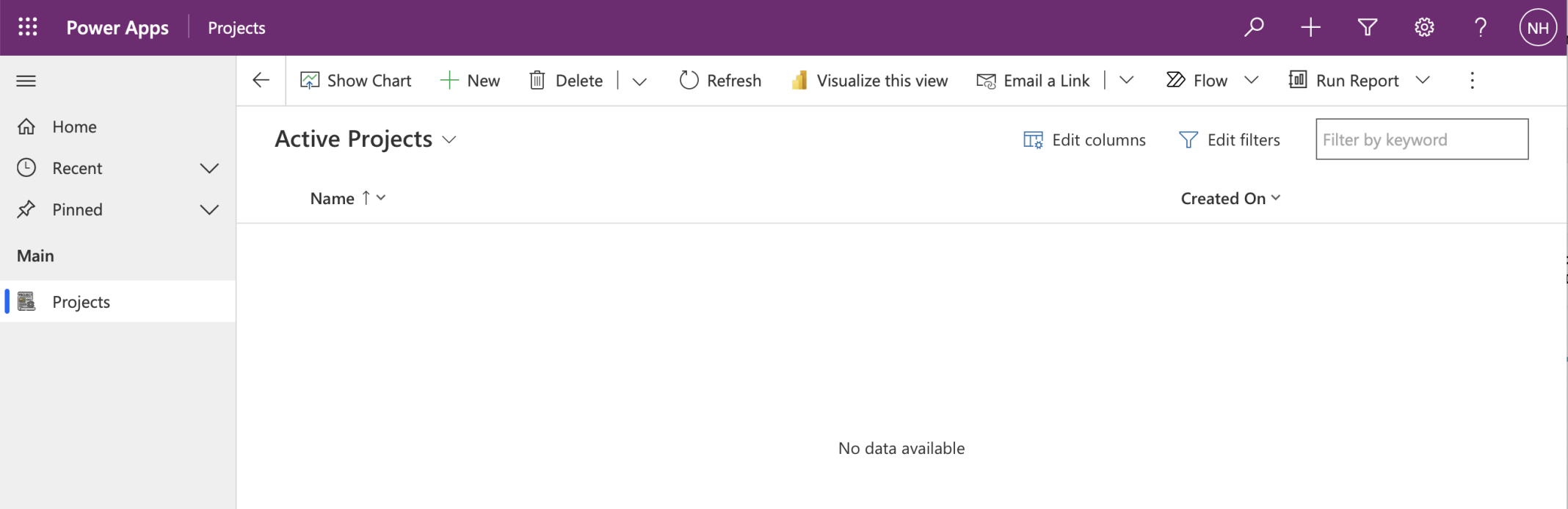Viewport: 1568px width, 509px height.
Task: Click the New project button
Action: 470,80
